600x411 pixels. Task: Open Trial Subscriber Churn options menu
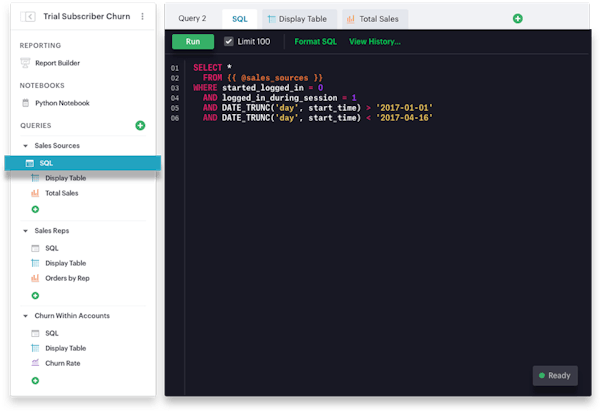142,16
